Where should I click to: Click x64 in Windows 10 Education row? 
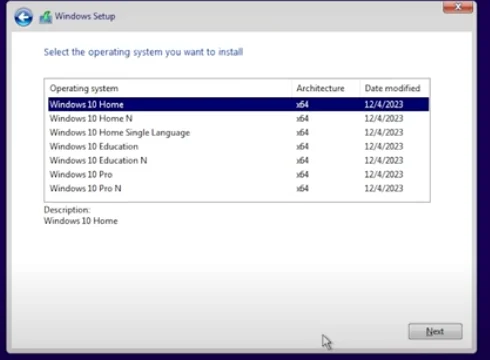click(x=302, y=146)
